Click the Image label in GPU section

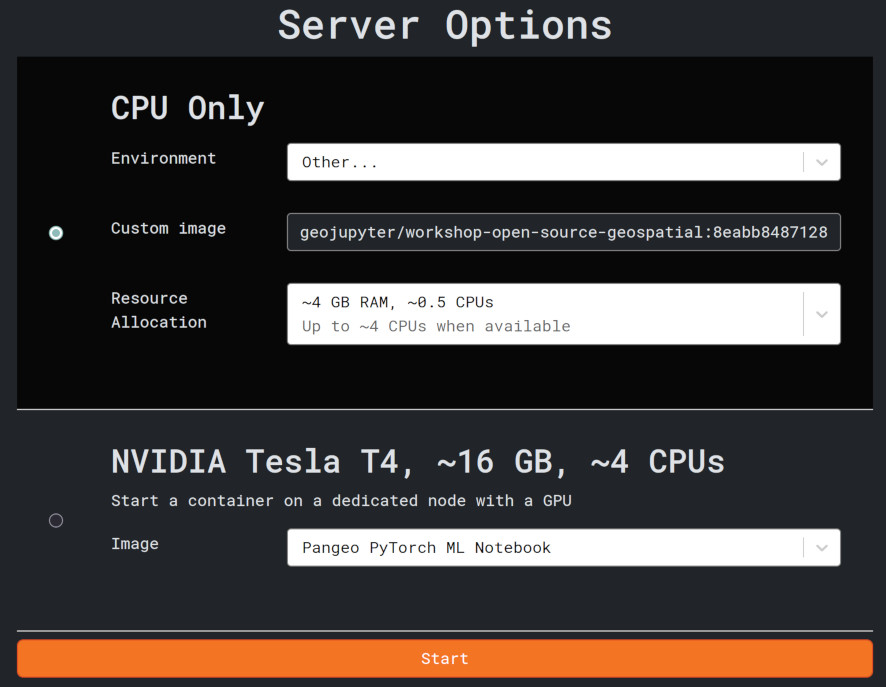pyautogui.click(x=135, y=544)
